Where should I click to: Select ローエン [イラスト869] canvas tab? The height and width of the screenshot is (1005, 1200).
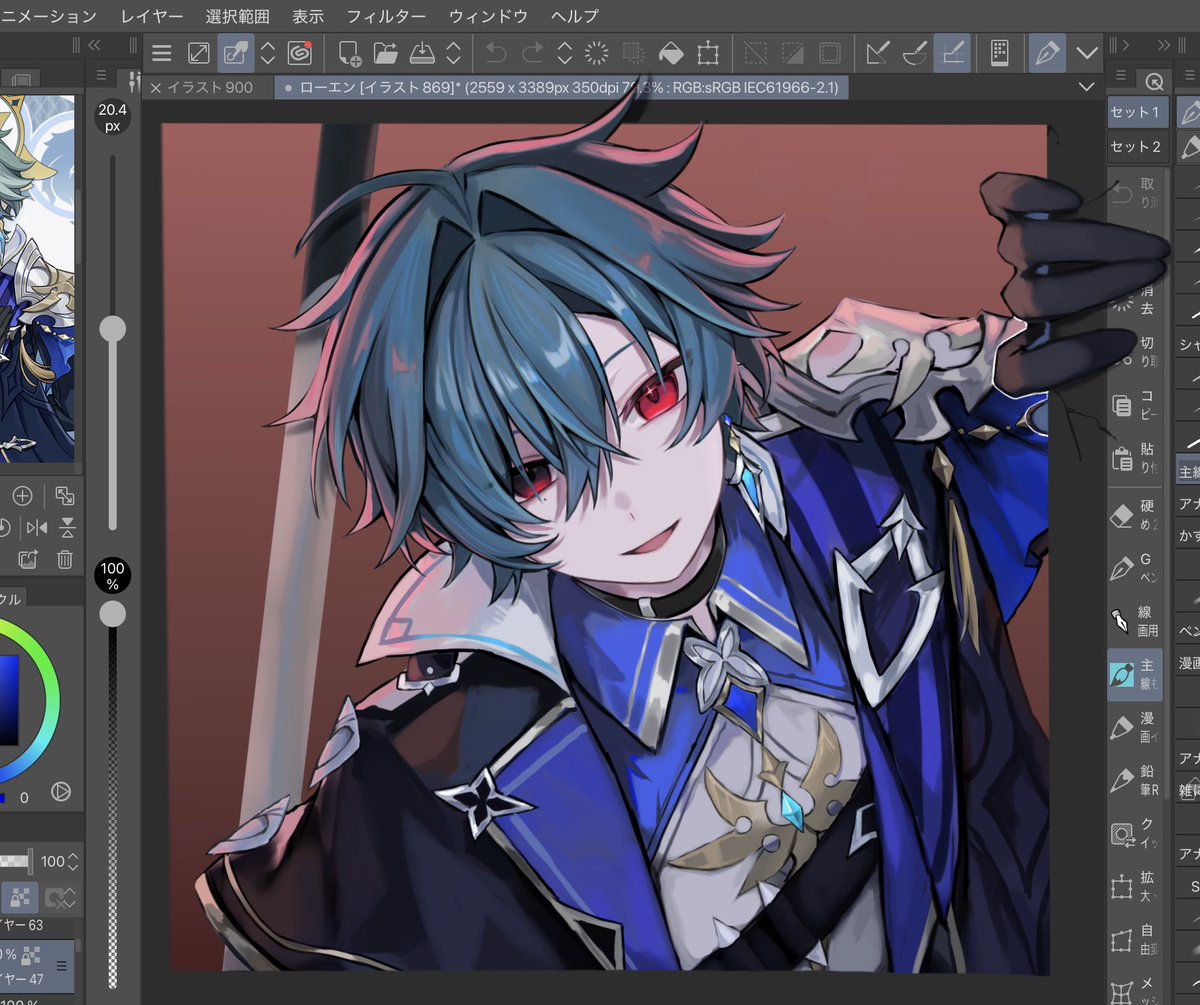coord(562,87)
